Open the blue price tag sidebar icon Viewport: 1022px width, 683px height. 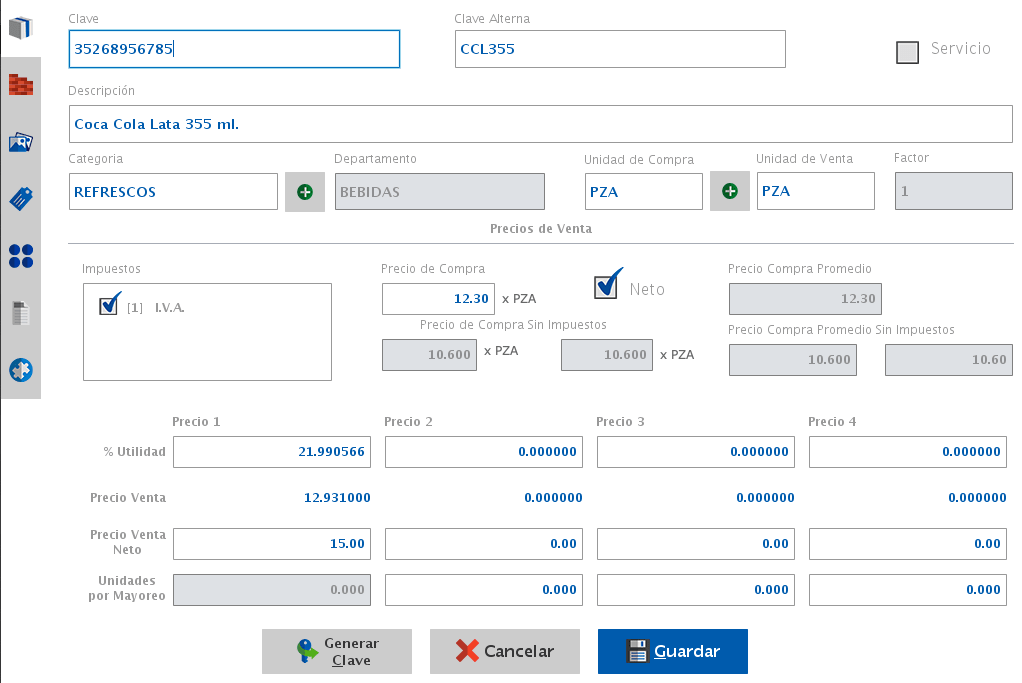click(21, 199)
